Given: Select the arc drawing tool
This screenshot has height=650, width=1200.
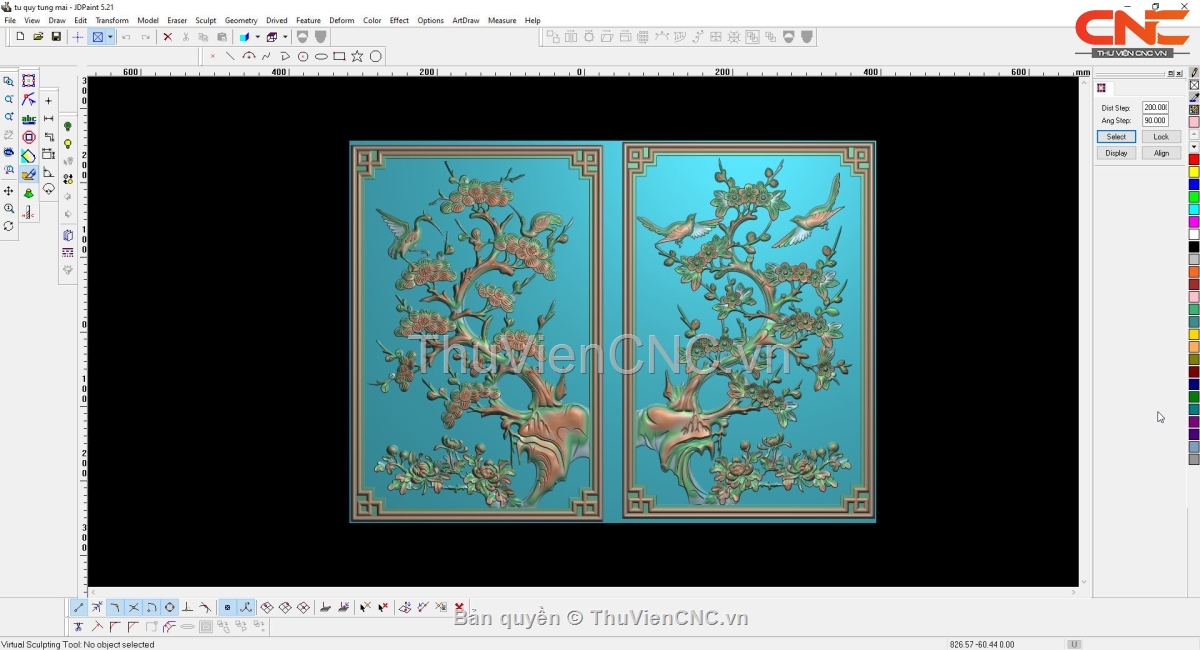Looking at the screenshot, I should [249, 56].
